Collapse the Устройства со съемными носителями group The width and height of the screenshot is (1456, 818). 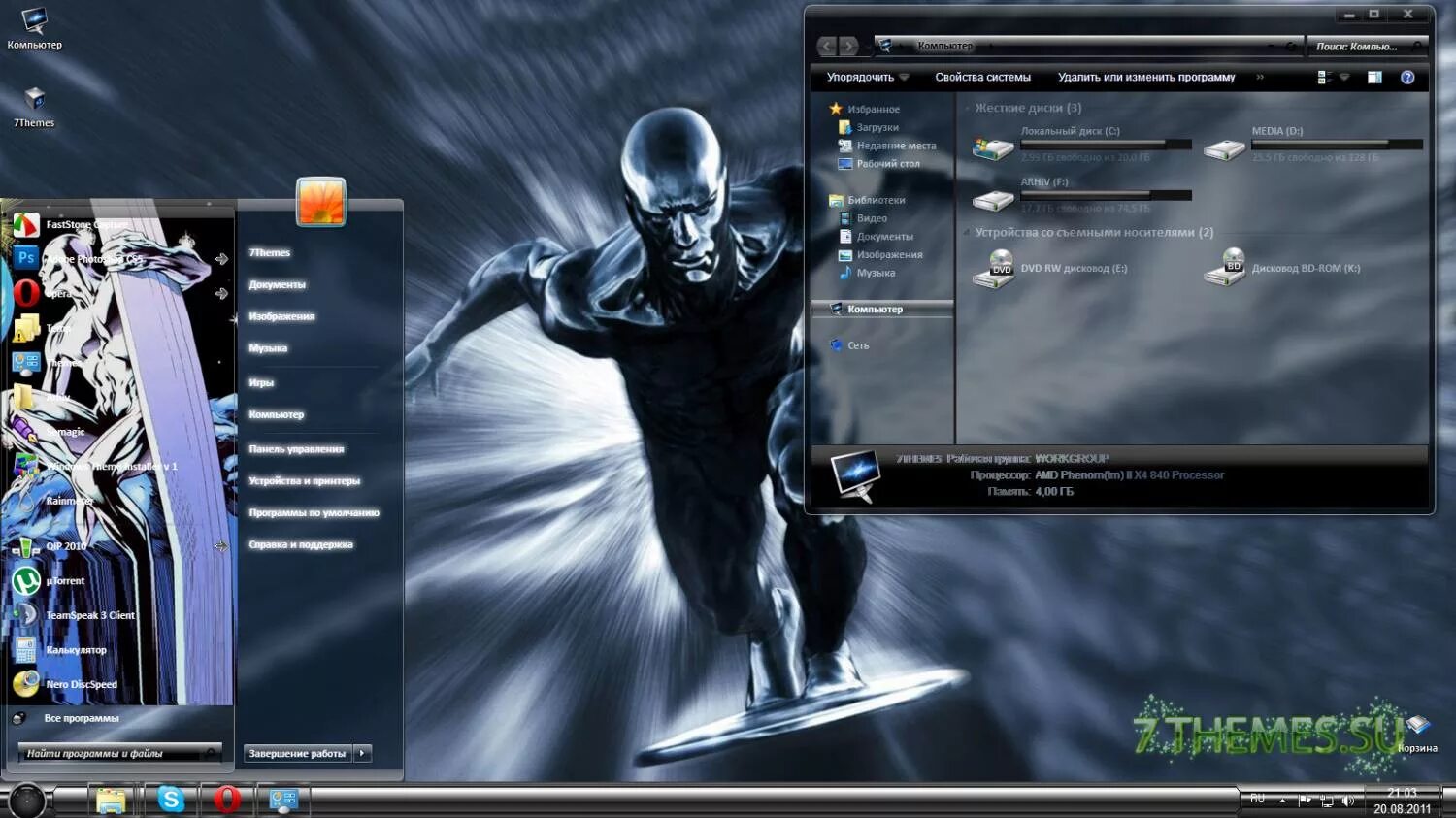[968, 233]
